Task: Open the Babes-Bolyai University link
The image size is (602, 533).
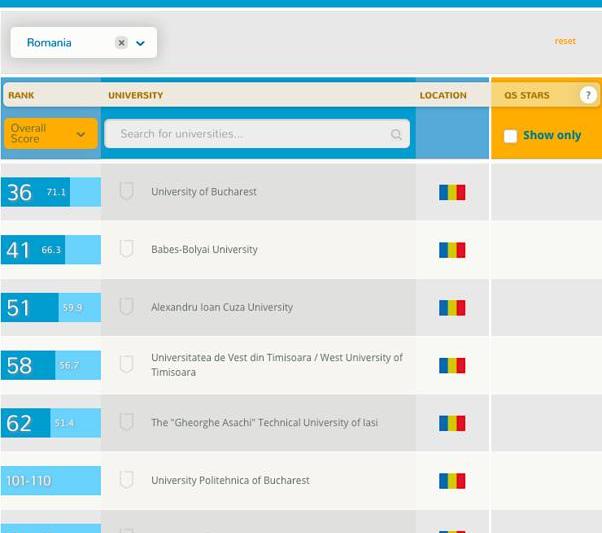Action: 204,250
